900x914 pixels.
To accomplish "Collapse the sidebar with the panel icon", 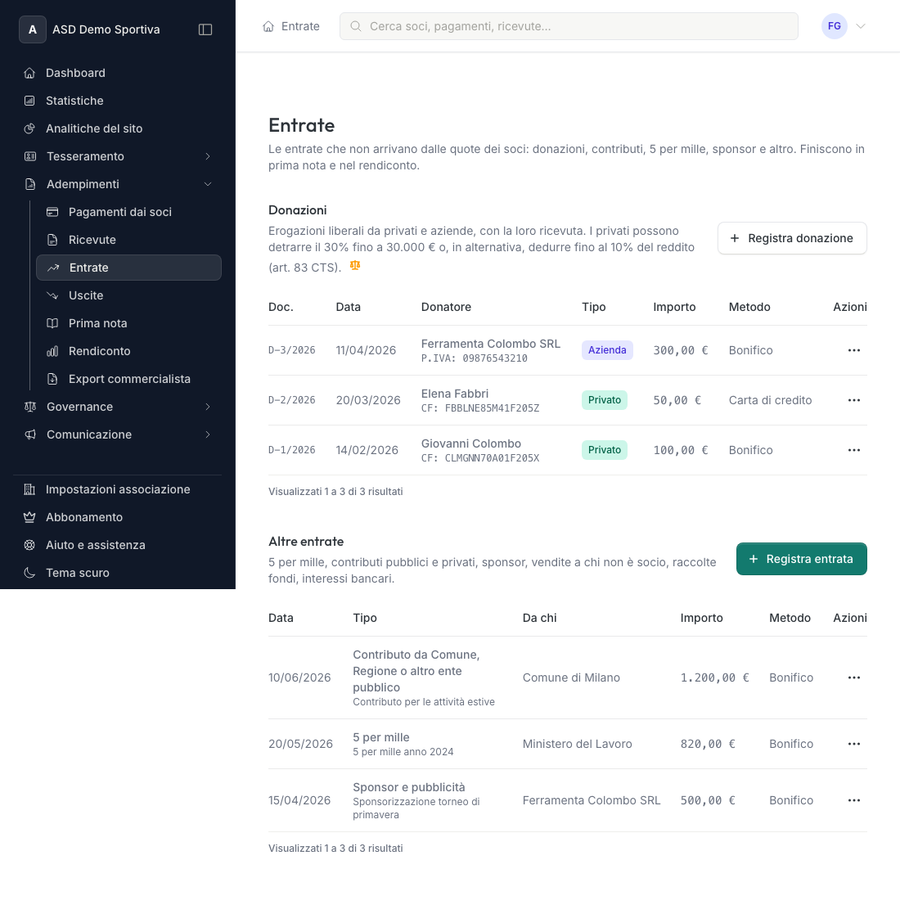I will pyautogui.click(x=205, y=30).
